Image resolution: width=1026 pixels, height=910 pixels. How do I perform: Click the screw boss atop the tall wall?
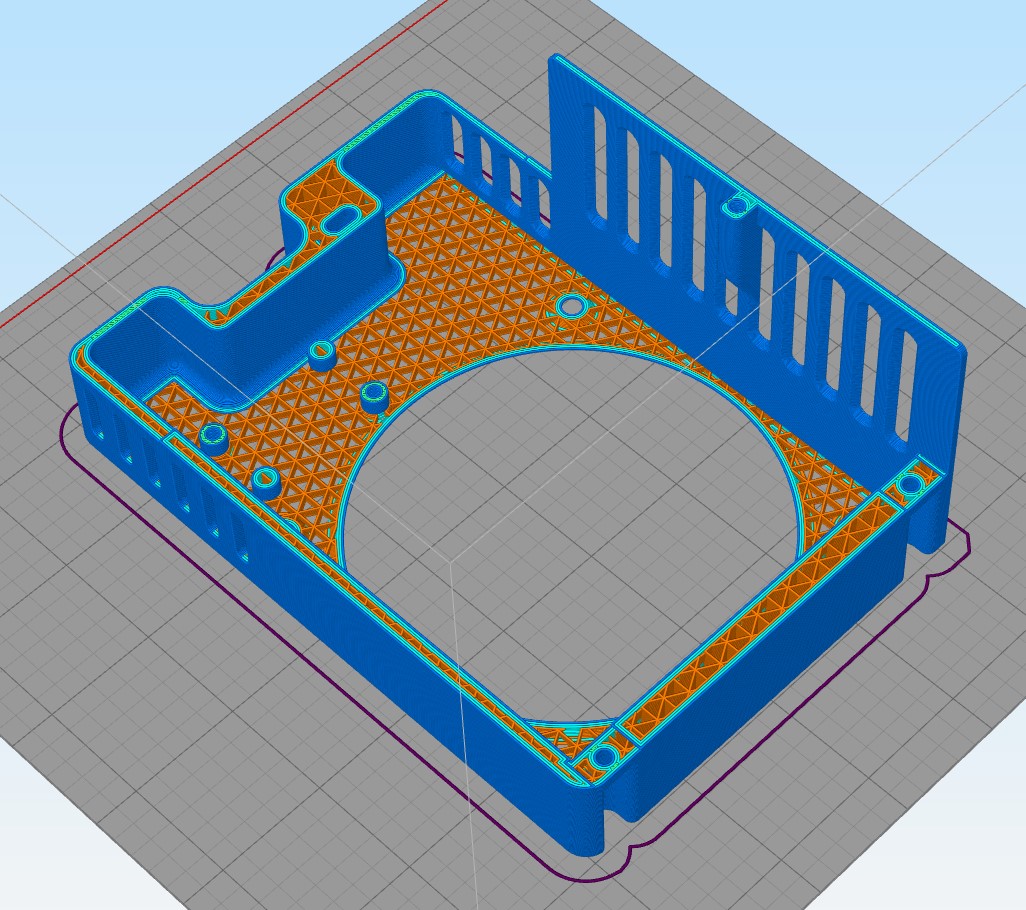(x=736, y=206)
